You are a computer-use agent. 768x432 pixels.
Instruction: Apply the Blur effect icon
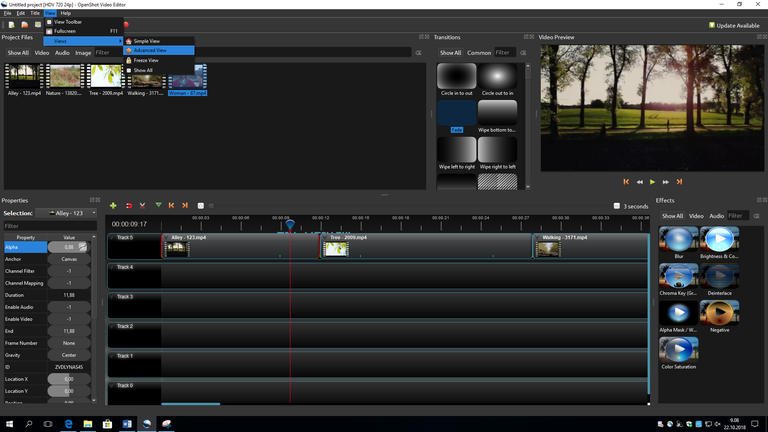click(678, 241)
